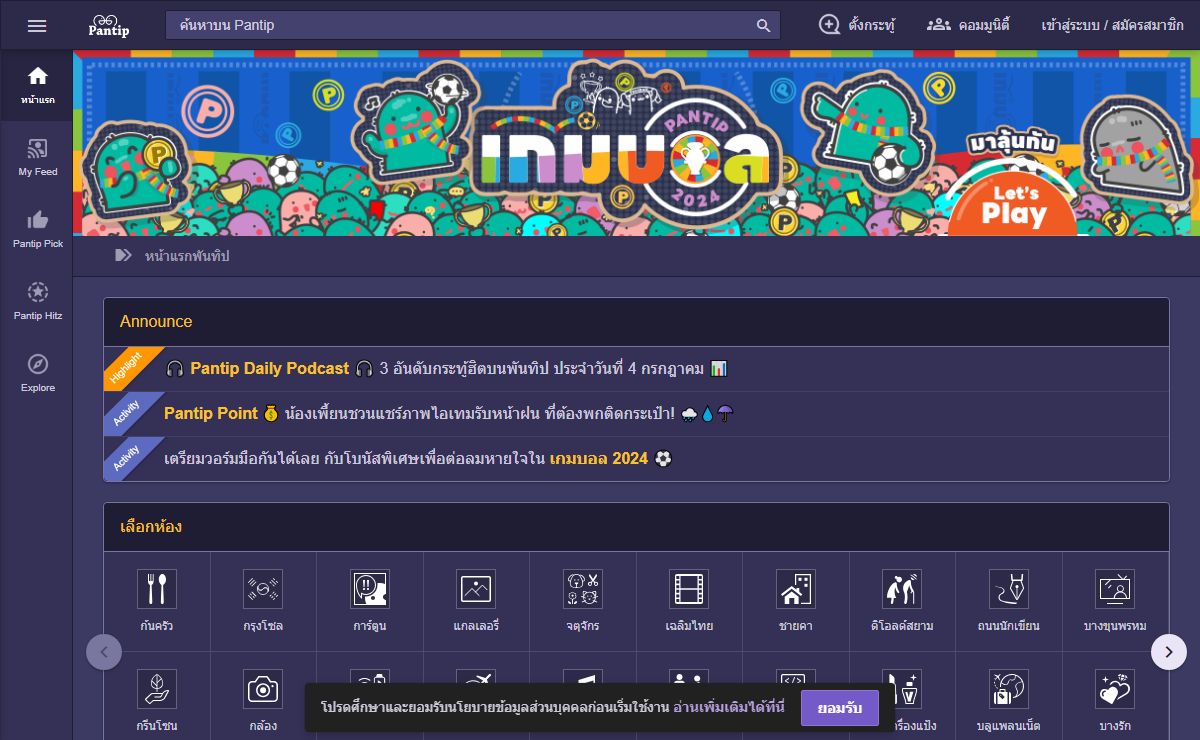The image size is (1200, 740).
Task: Open Explore in sidebar
Action: pos(37,374)
